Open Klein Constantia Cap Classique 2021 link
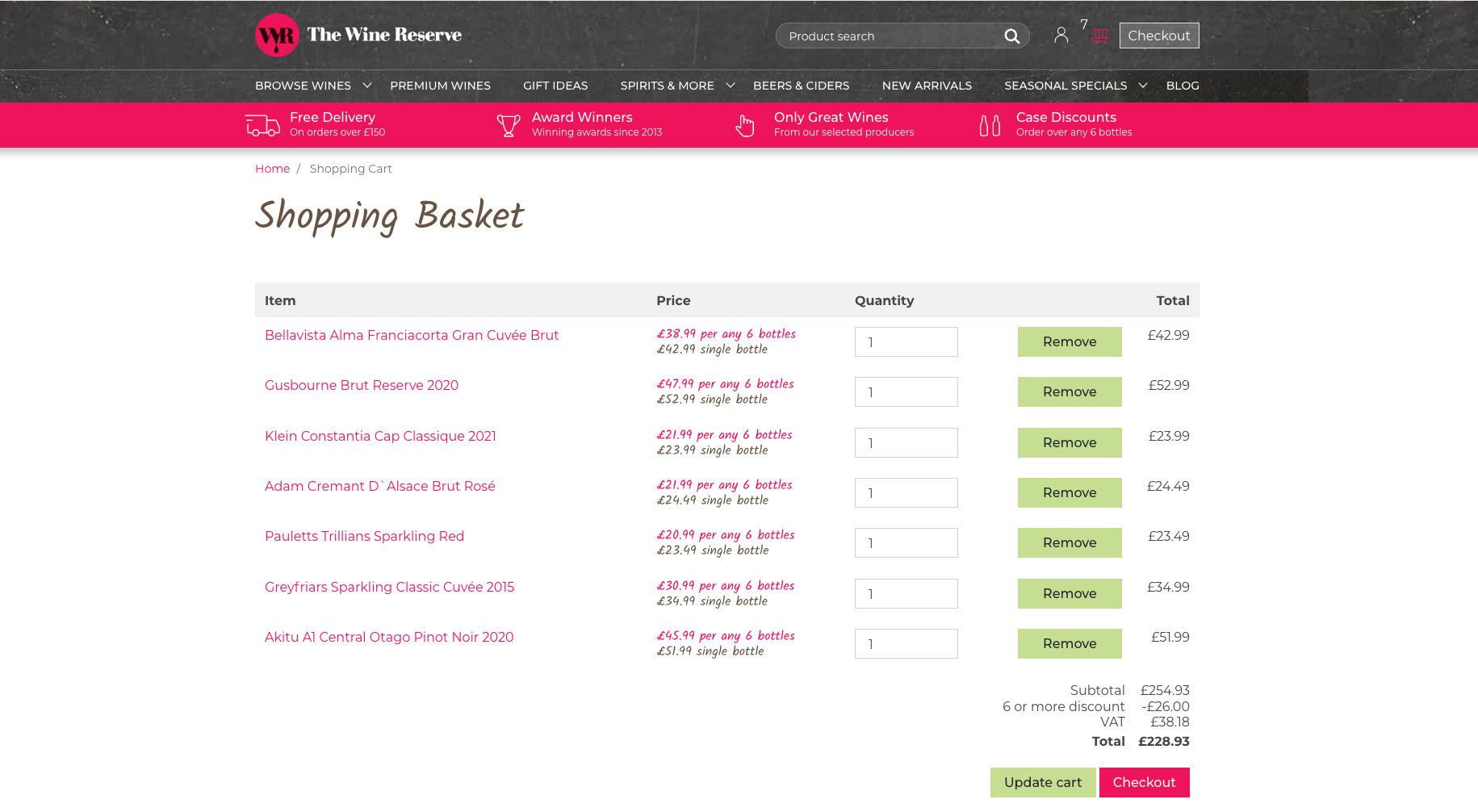The width and height of the screenshot is (1478, 812). [380, 436]
